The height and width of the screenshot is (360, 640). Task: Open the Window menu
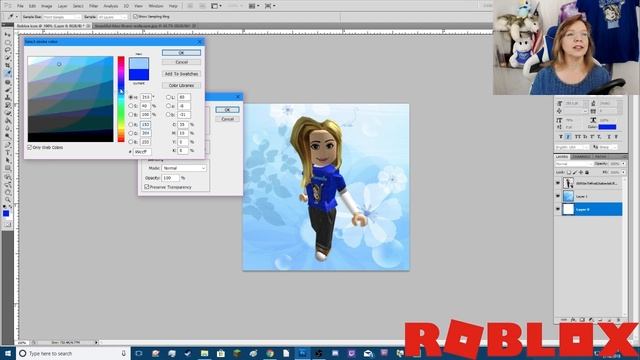156,6
